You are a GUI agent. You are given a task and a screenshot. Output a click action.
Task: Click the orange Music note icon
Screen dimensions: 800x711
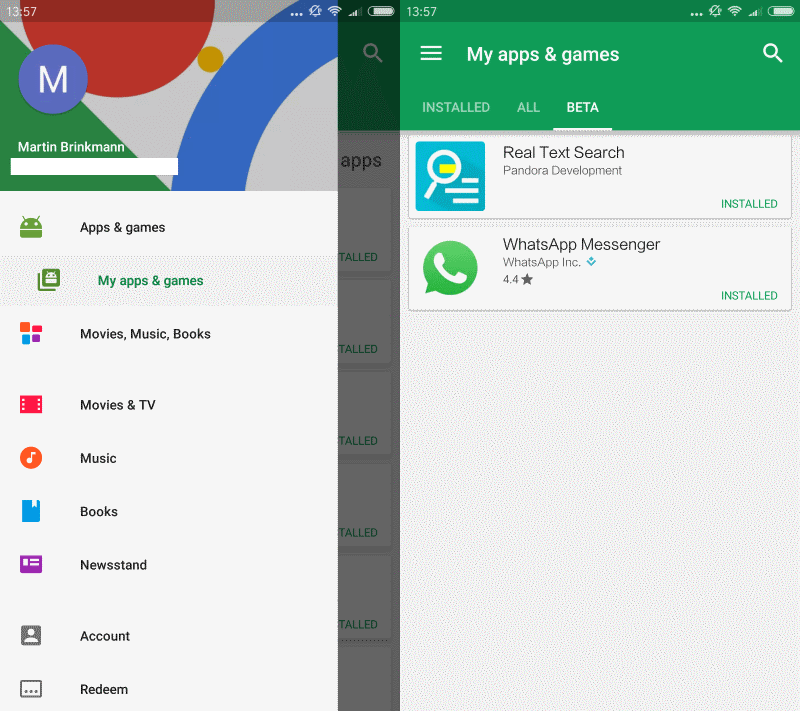tap(31, 458)
